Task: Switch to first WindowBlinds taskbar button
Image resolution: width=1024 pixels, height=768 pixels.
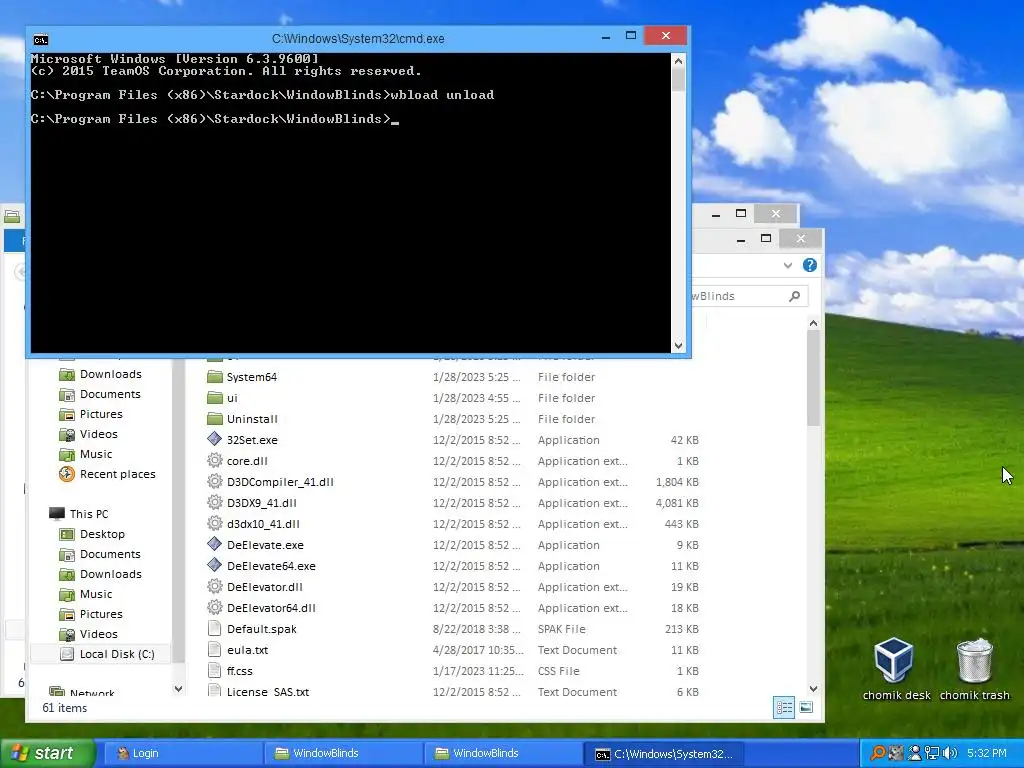Action: [x=342, y=753]
